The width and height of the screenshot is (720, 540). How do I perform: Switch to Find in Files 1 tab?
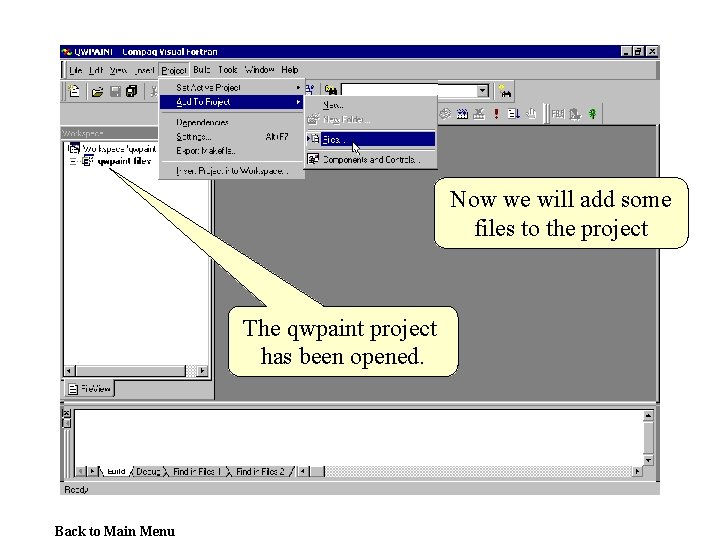click(197, 472)
